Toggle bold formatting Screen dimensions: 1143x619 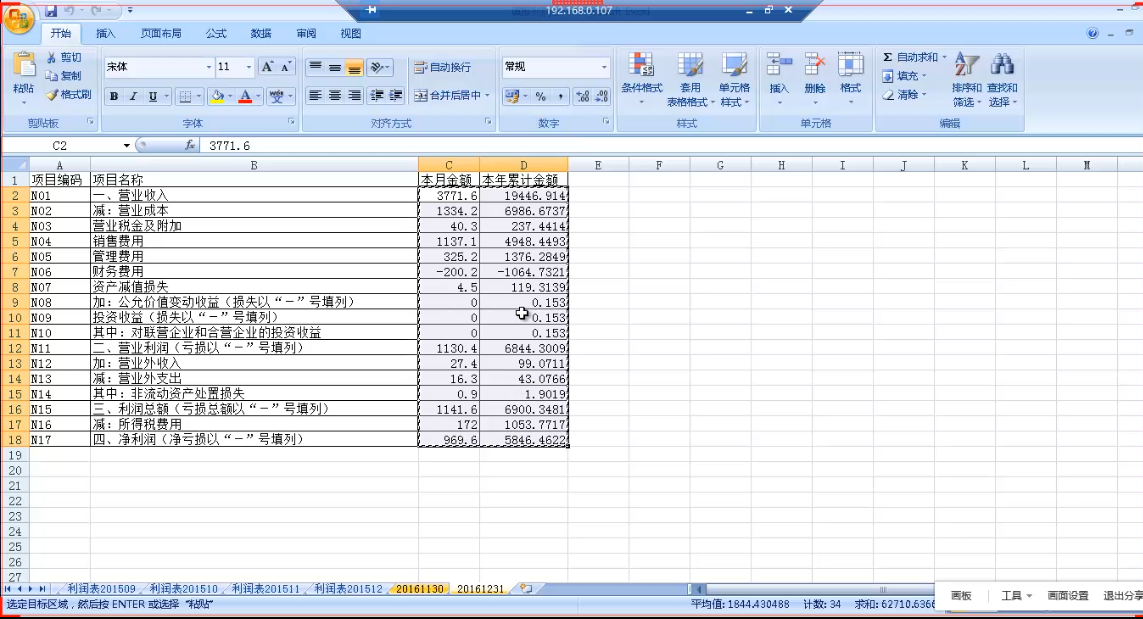(113, 97)
